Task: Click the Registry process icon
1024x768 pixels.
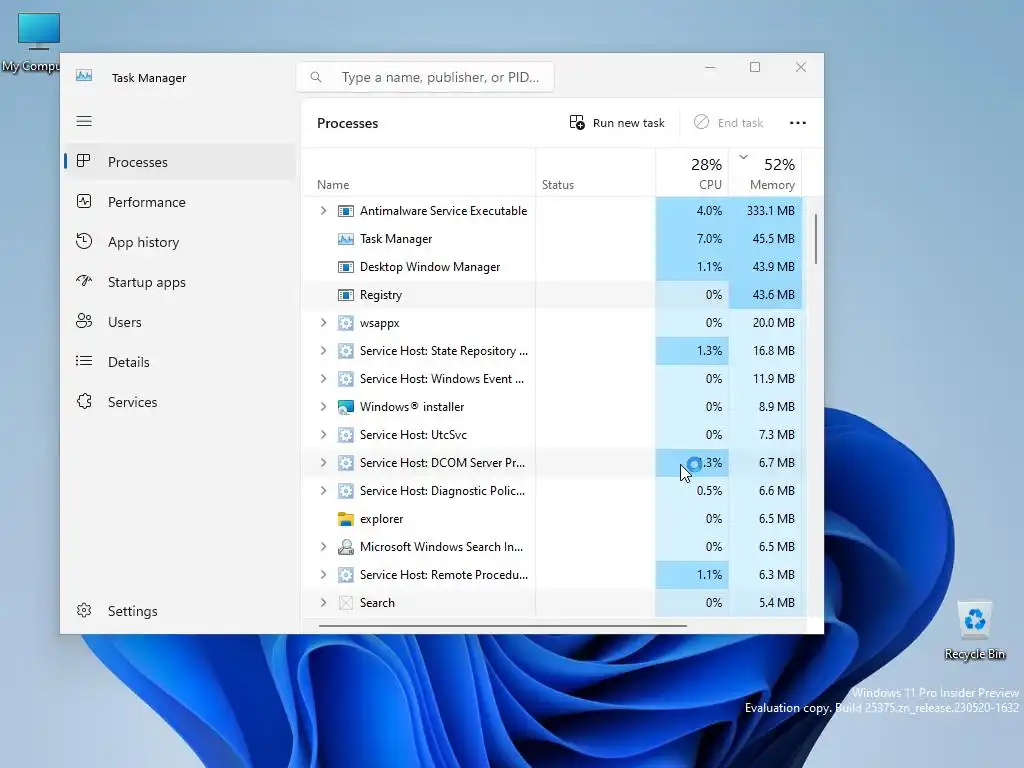Action: coord(345,295)
